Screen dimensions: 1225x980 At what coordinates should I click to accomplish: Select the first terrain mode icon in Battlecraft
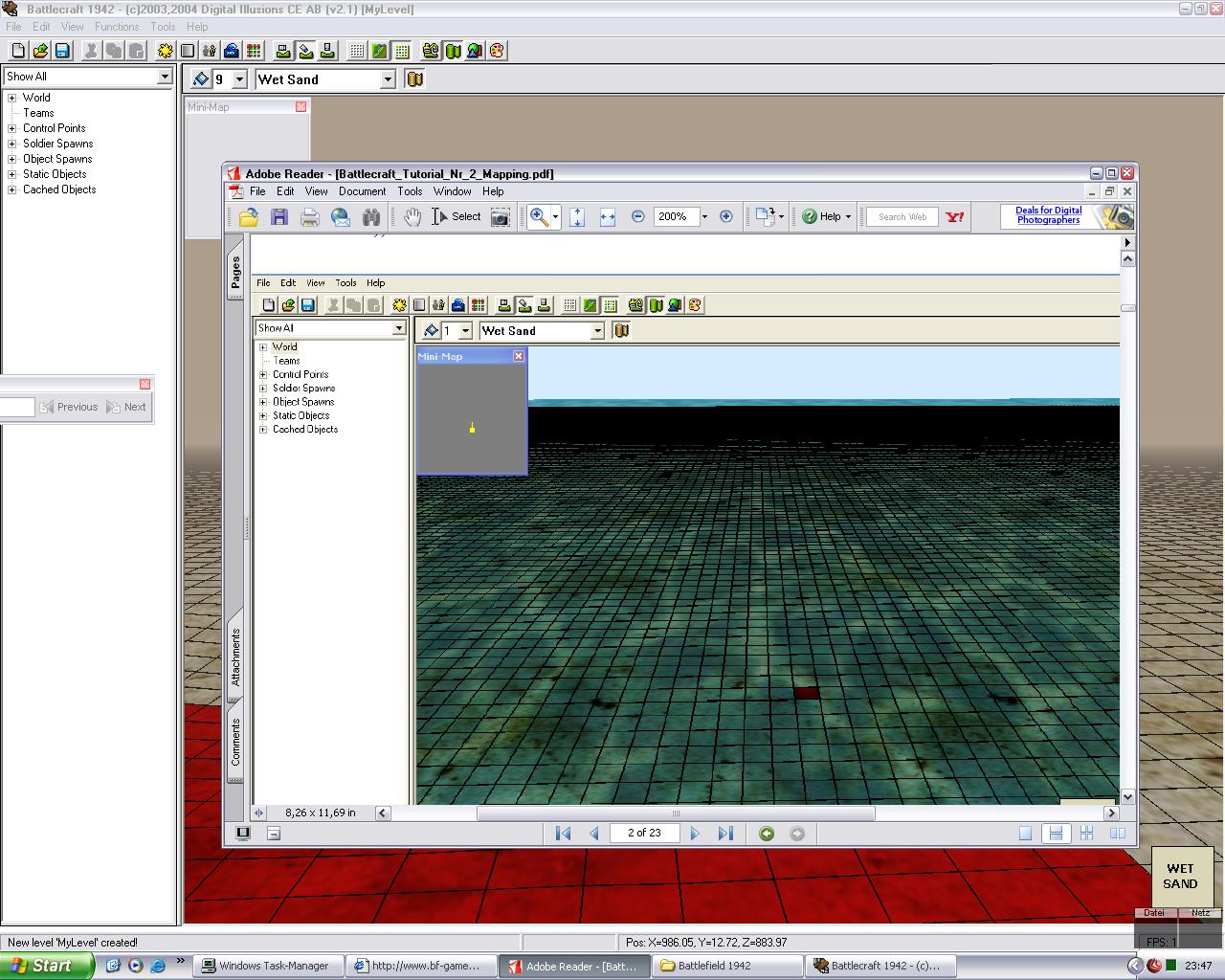283,51
